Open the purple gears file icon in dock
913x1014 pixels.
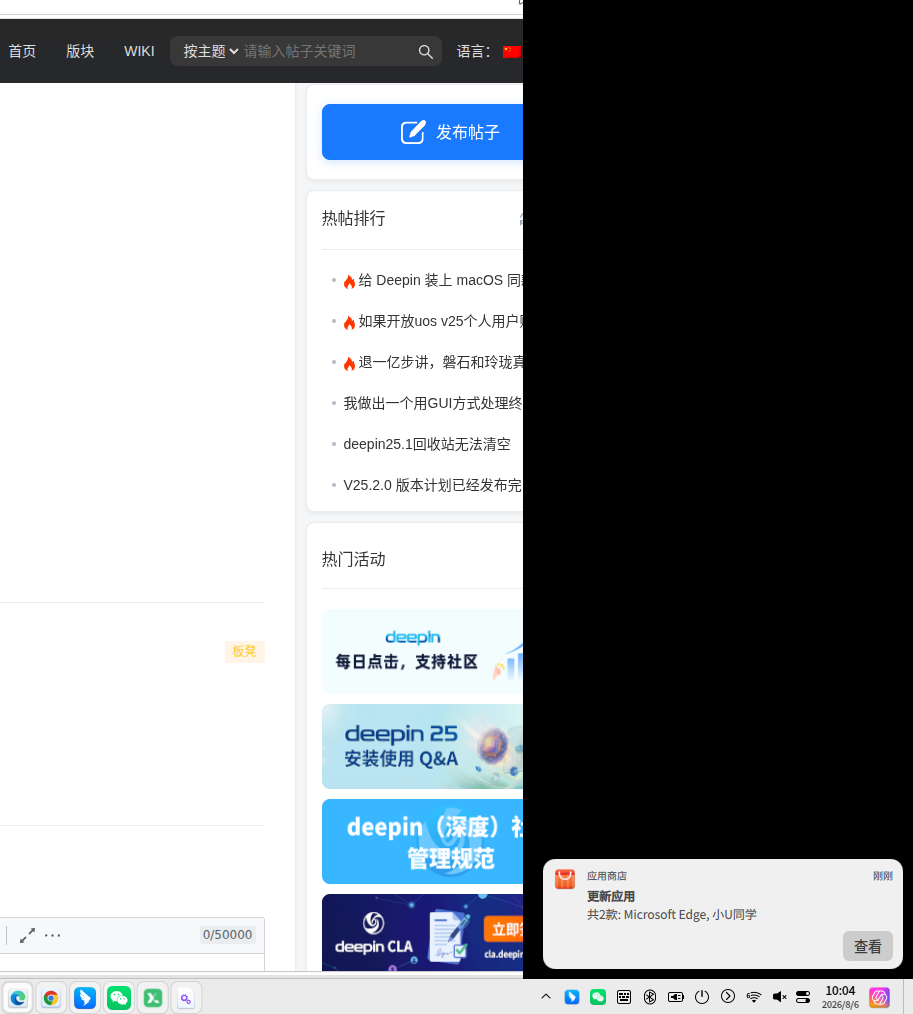click(x=186, y=998)
